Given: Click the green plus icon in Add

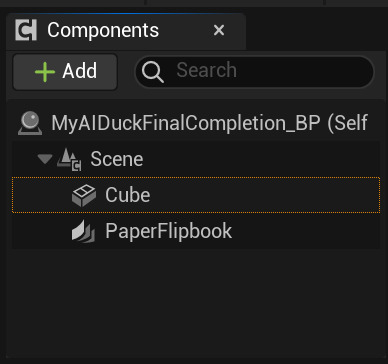Looking at the screenshot, I should pos(45,72).
